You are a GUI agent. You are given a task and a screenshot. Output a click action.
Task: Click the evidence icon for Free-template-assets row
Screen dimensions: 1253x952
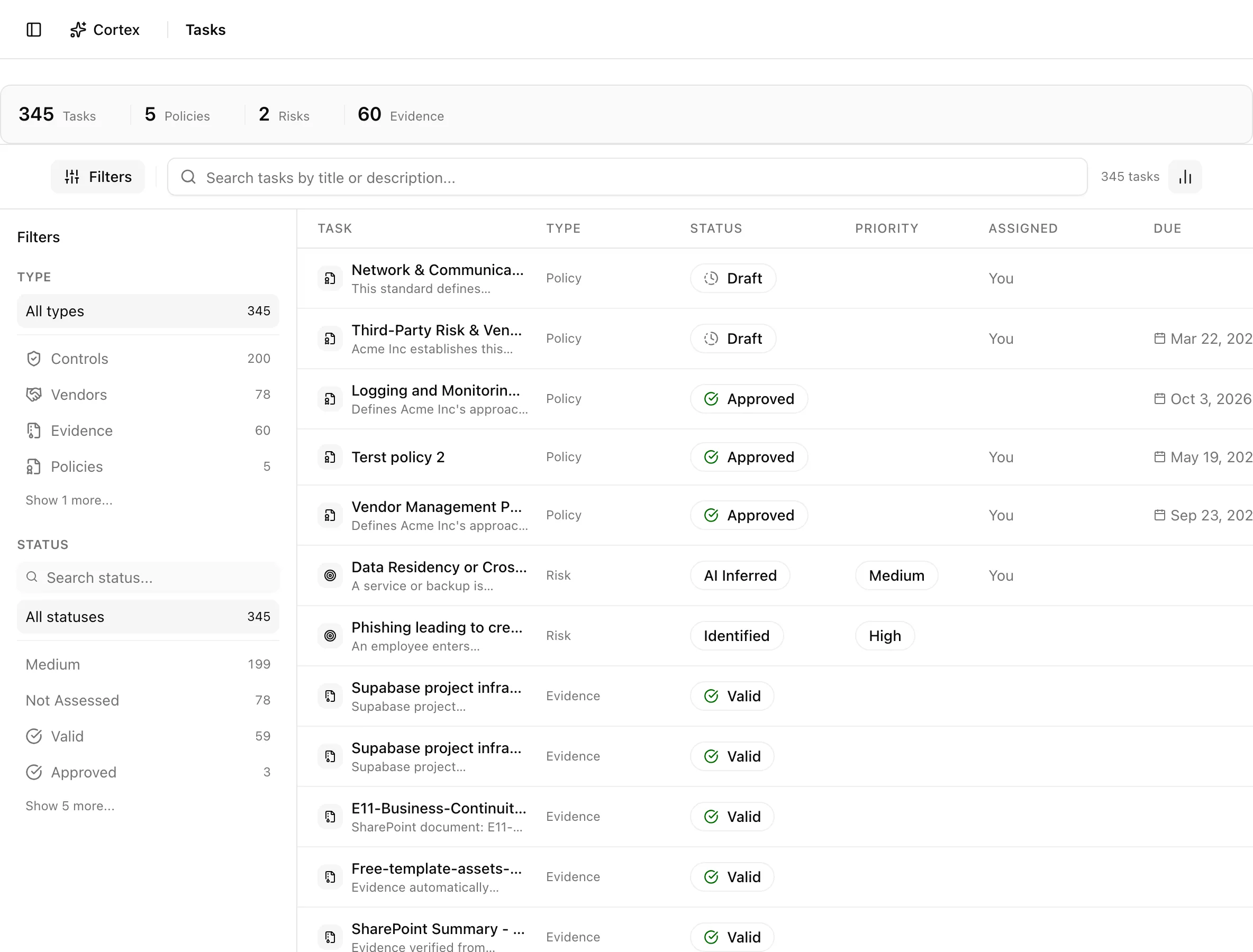pyautogui.click(x=330, y=877)
